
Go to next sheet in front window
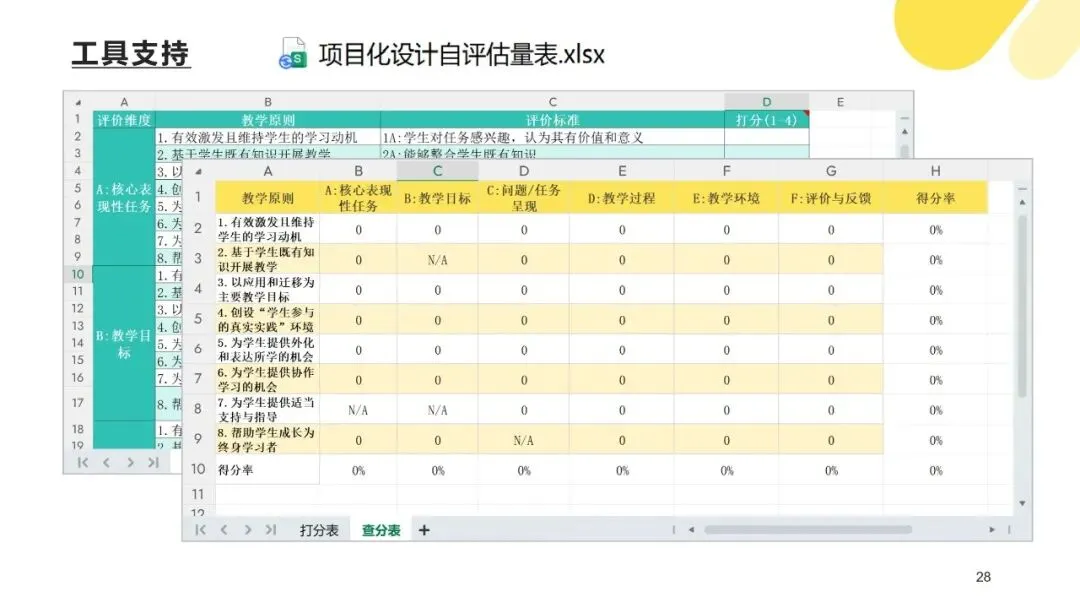coord(247,530)
